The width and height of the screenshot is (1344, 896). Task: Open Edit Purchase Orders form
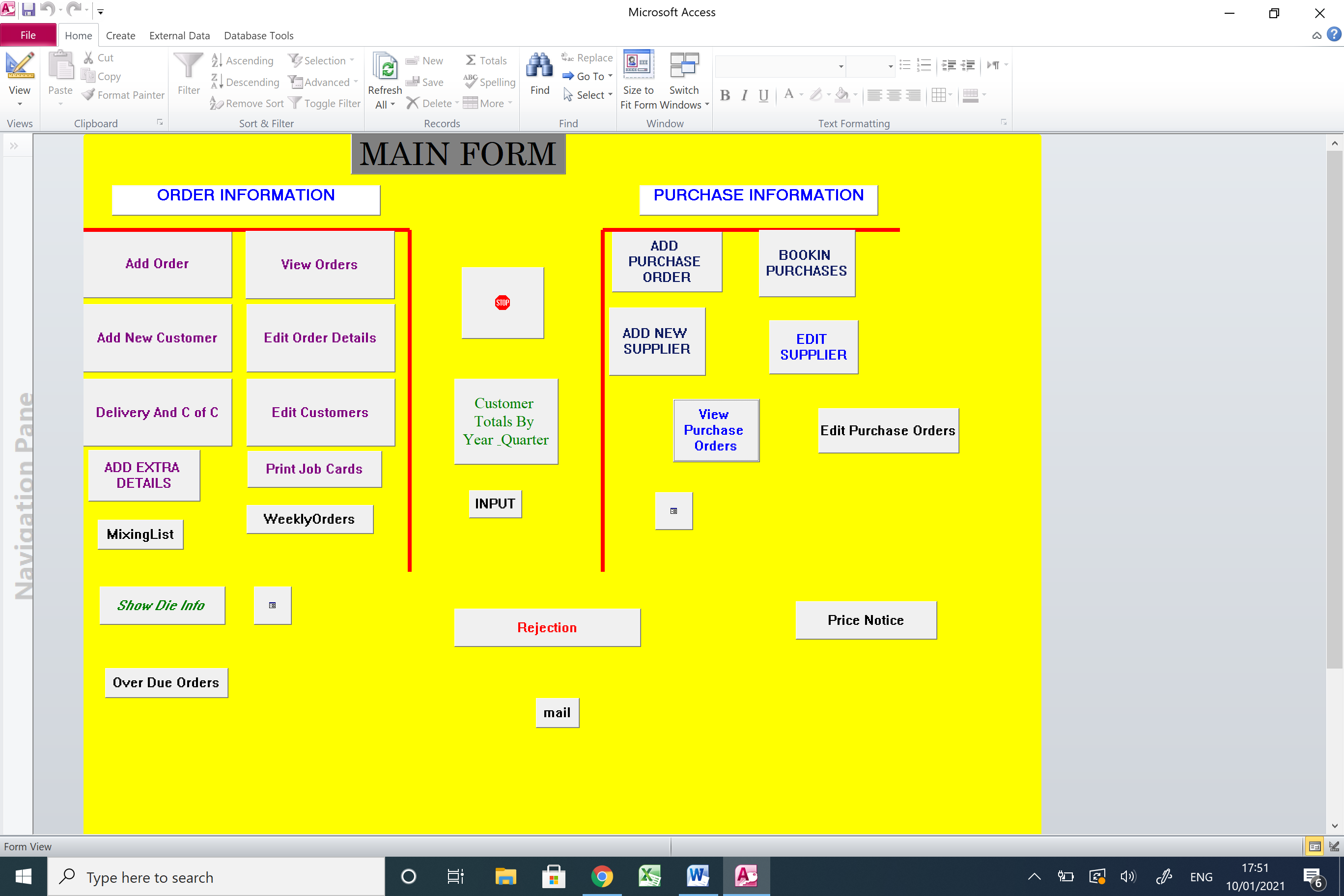tap(888, 430)
